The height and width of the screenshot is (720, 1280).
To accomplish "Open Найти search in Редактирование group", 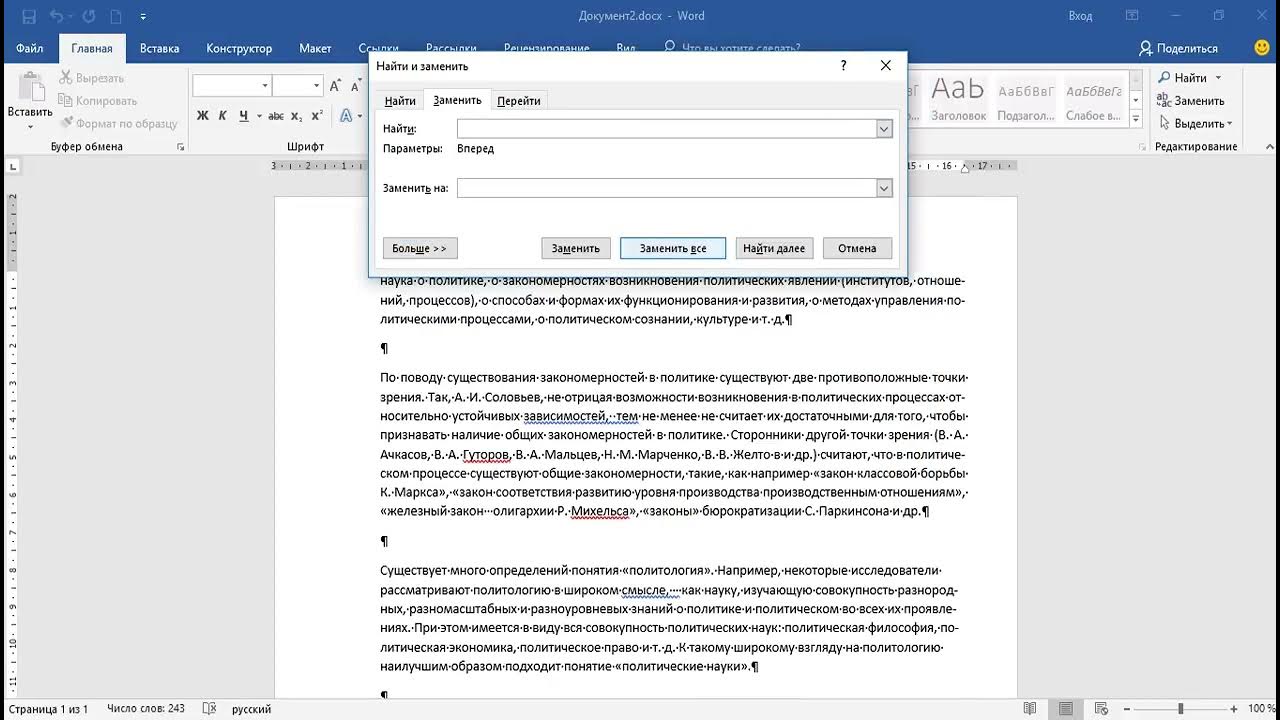I will coord(1183,78).
